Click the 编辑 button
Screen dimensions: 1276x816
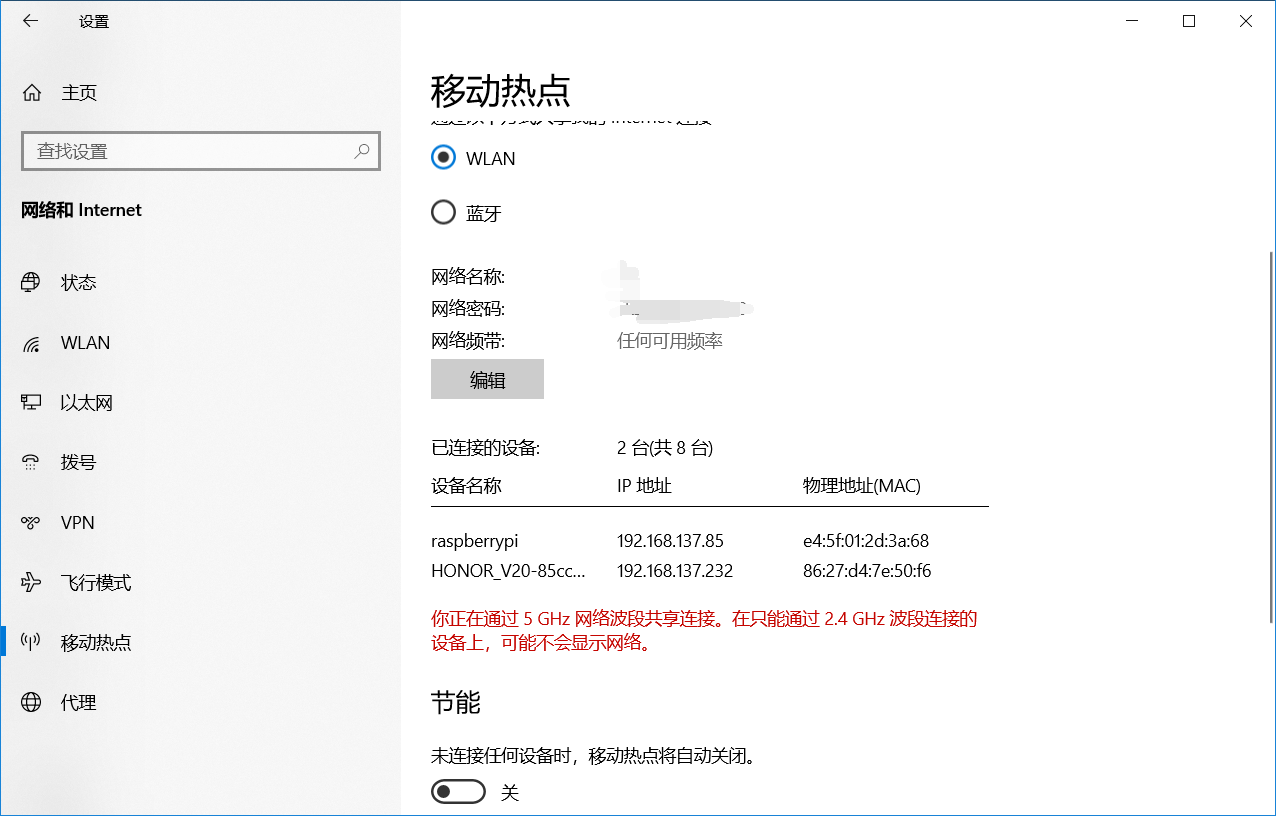tap(487, 379)
